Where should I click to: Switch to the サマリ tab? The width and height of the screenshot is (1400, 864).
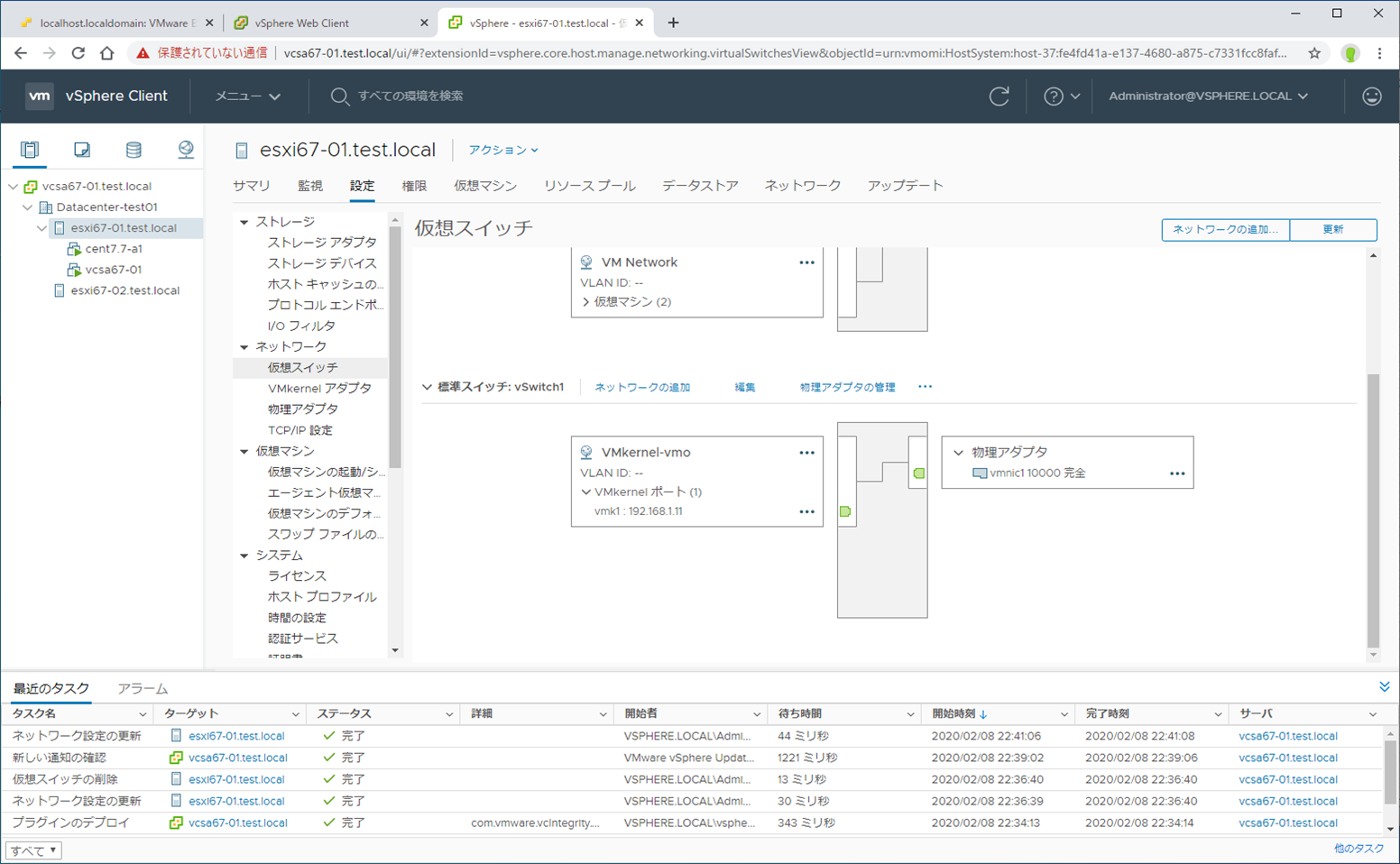click(x=252, y=186)
